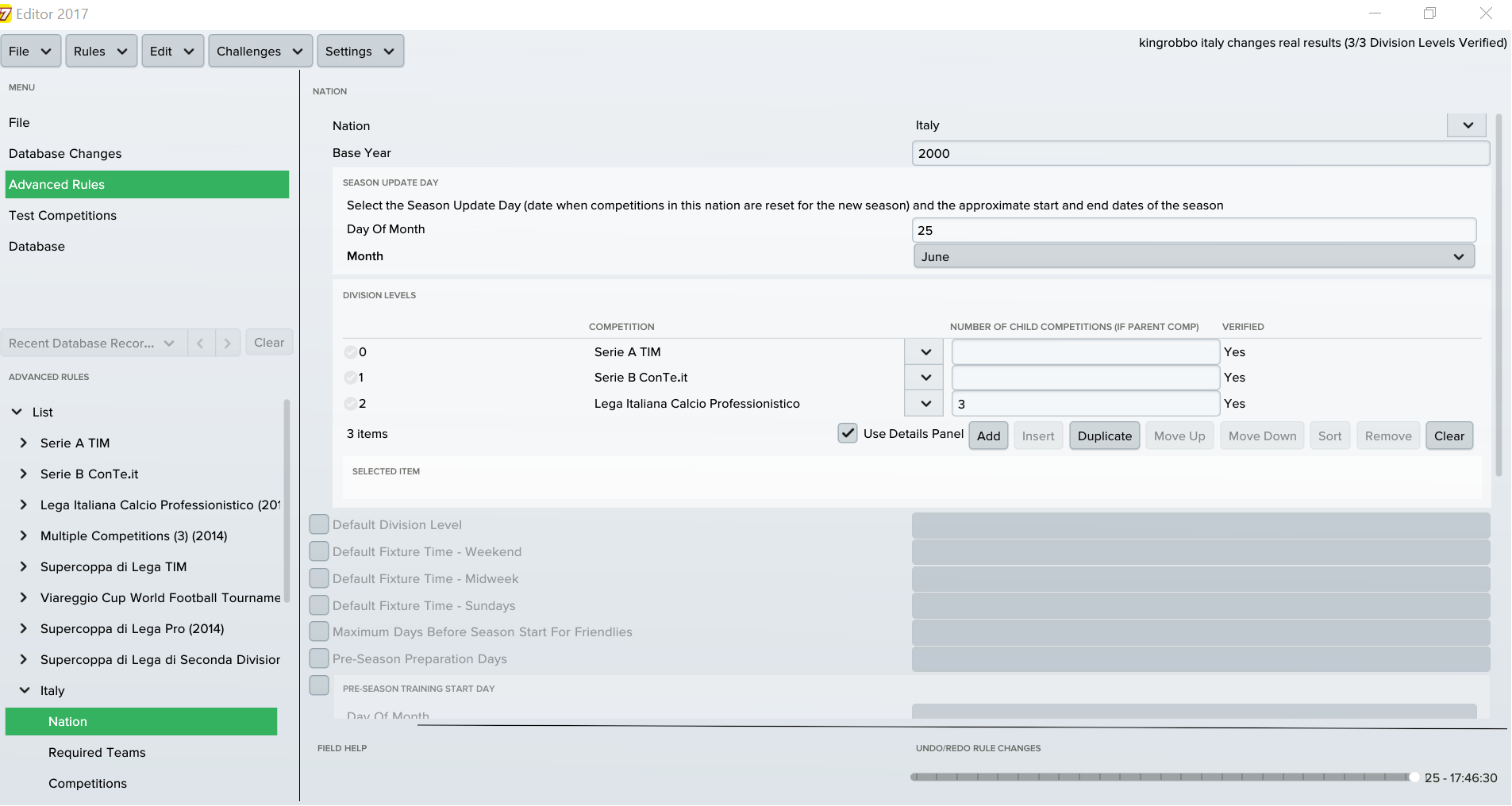Click the Editor 2017 app icon
The image size is (1512, 806).
coord(6,14)
